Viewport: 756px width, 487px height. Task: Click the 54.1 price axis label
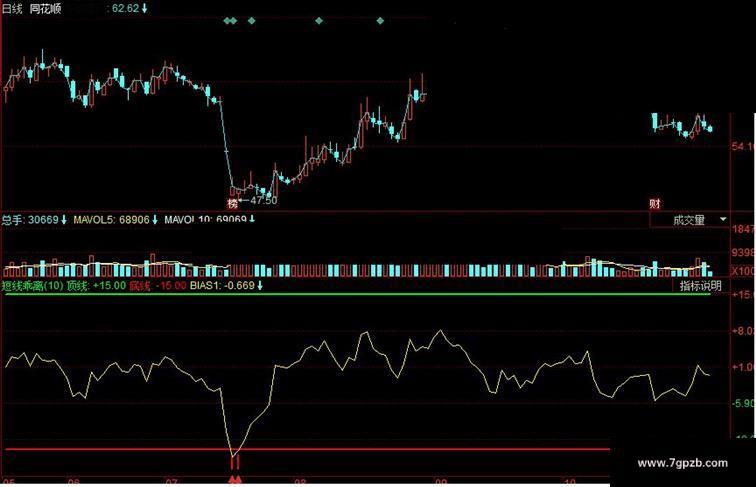point(743,147)
